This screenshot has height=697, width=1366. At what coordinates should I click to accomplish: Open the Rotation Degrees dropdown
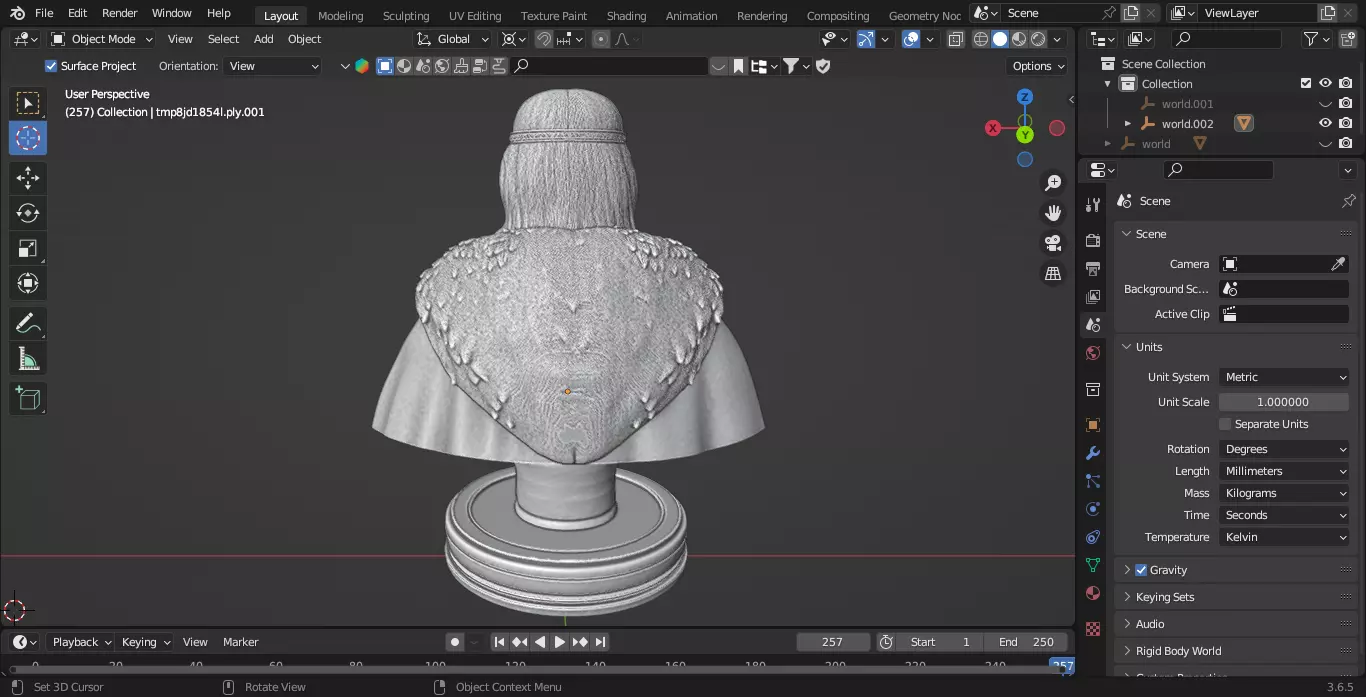[x=1284, y=449]
